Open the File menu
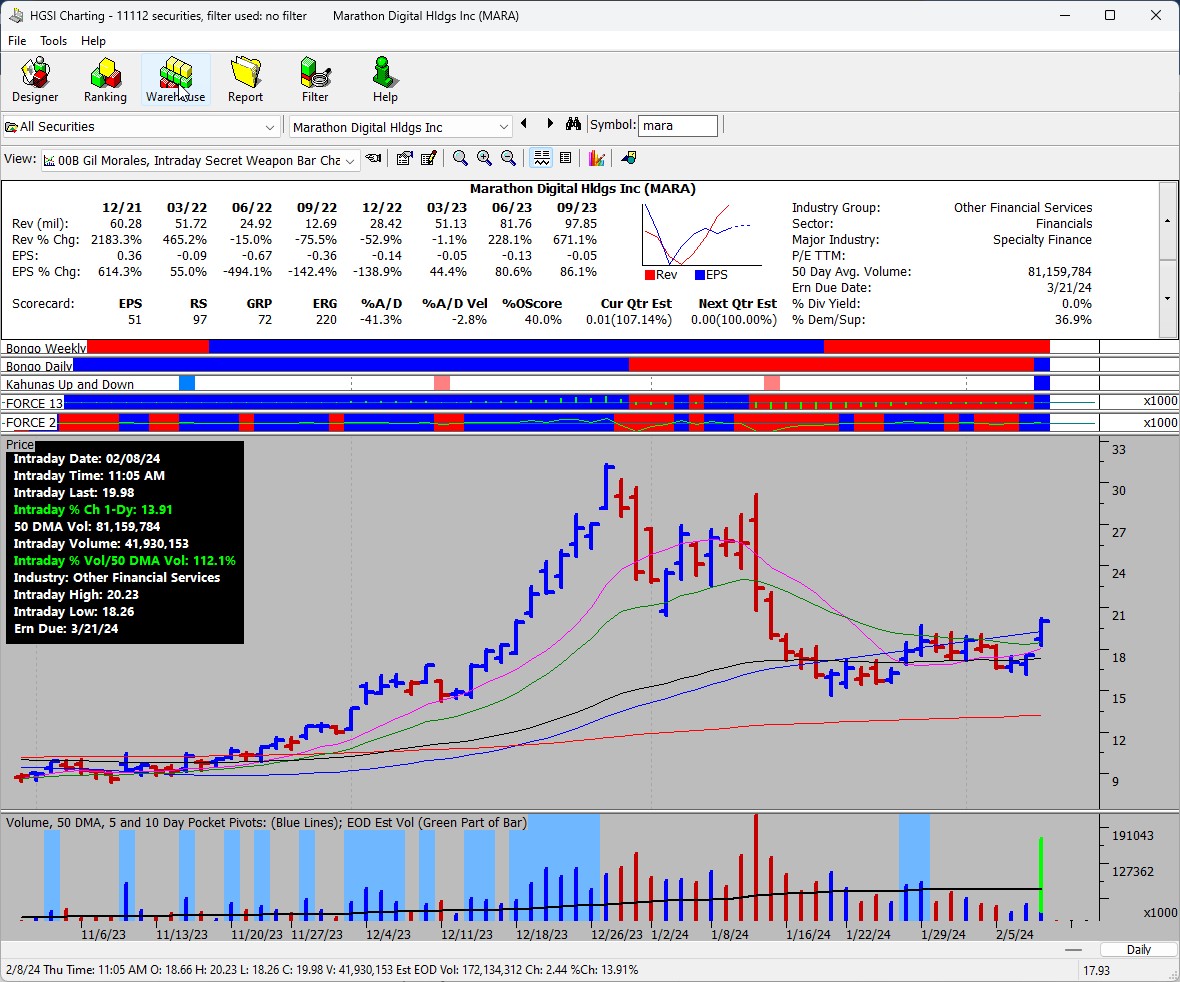The image size is (1180, 982). [x=17, y=41]
